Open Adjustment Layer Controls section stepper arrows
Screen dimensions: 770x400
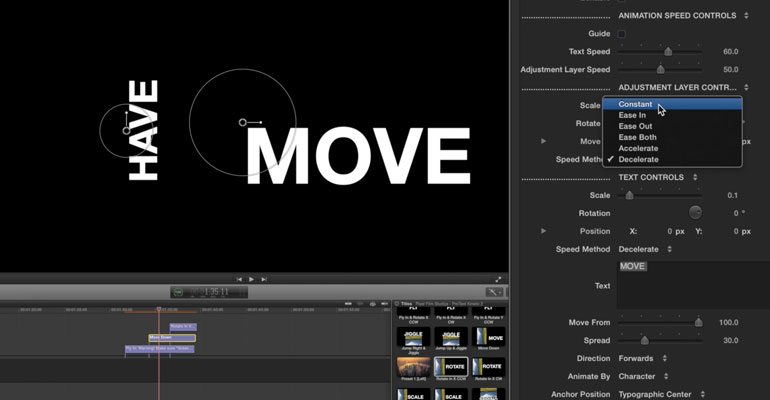coord(746,87)
